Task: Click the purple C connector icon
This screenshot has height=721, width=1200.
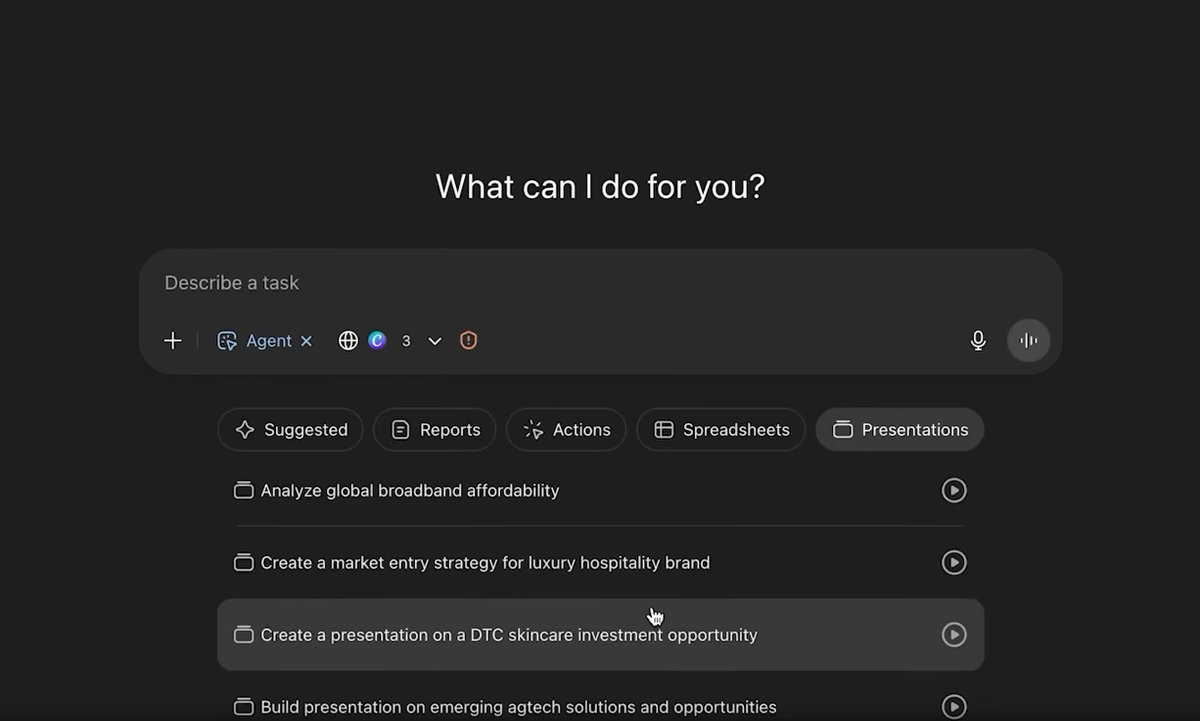Action: (377, 341)
